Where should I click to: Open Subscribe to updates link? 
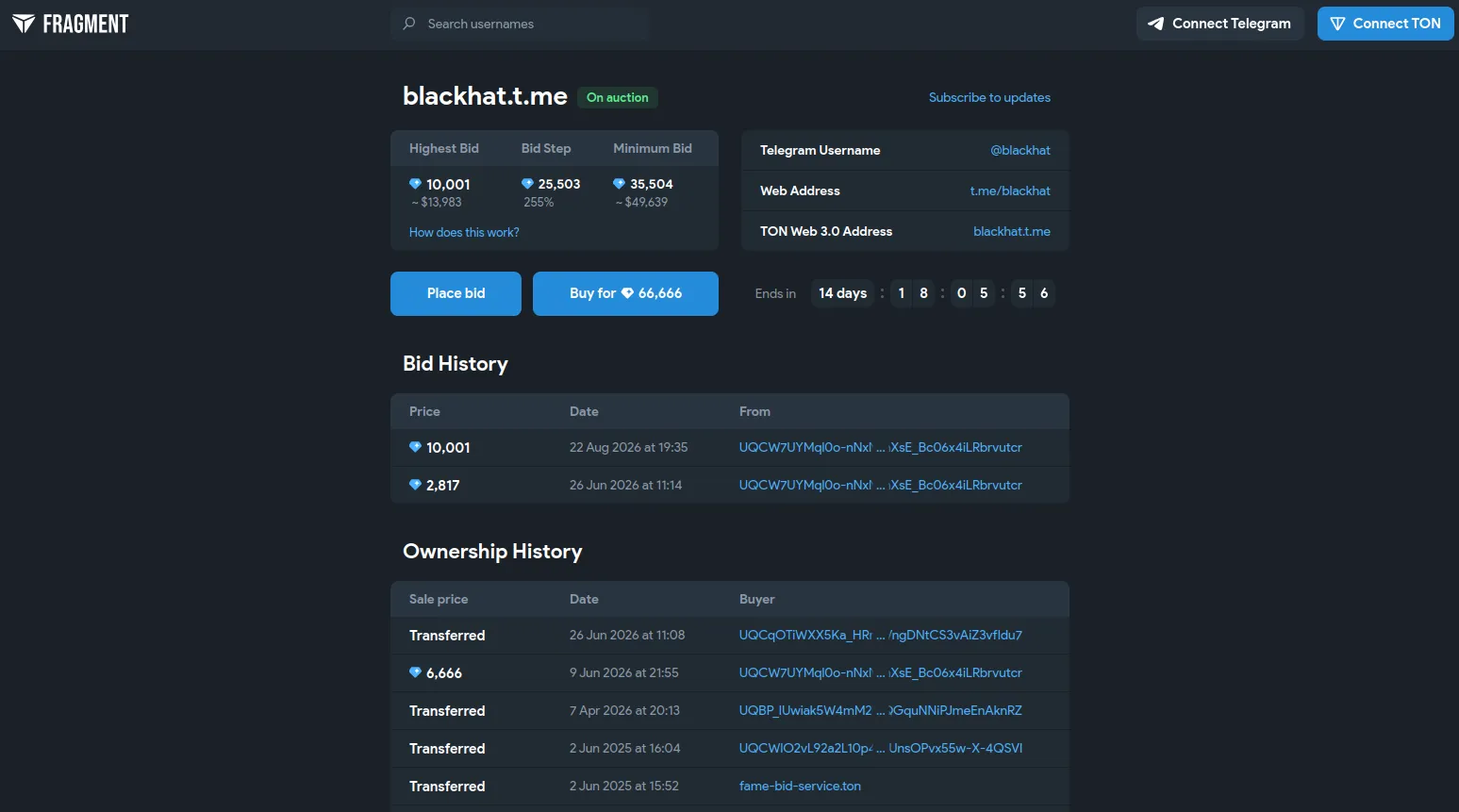click(x=989, y=97)
